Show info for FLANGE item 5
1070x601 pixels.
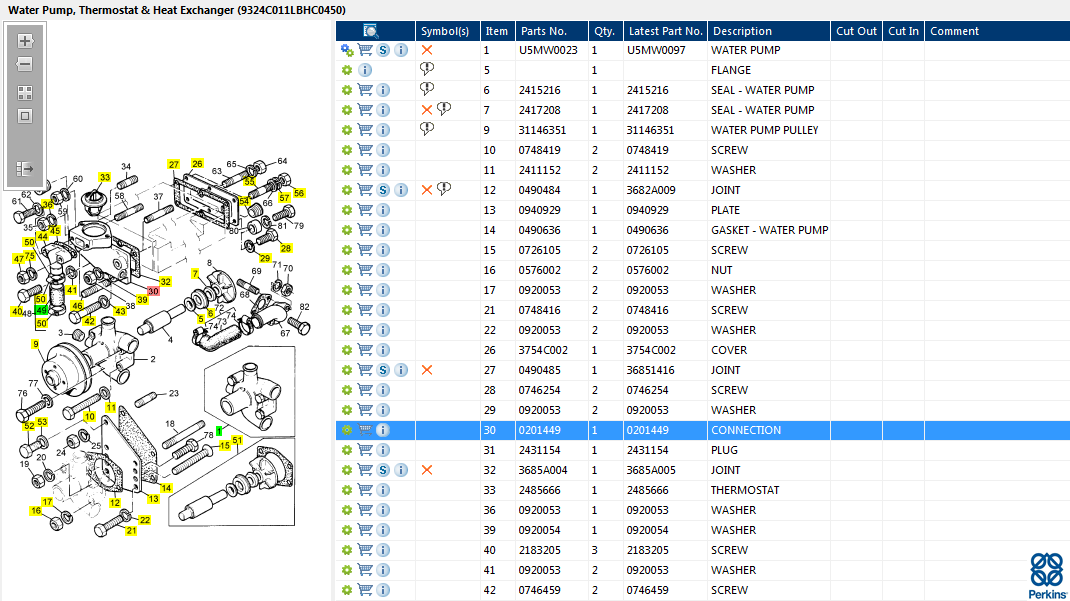point(365,70)
